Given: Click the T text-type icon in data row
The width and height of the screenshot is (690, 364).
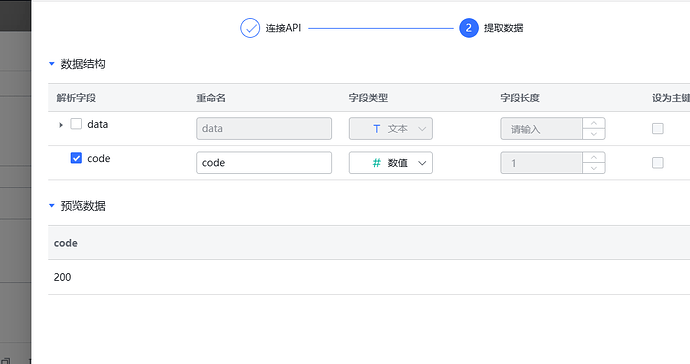Looking at the screenshot, I should tap(377, 129).
